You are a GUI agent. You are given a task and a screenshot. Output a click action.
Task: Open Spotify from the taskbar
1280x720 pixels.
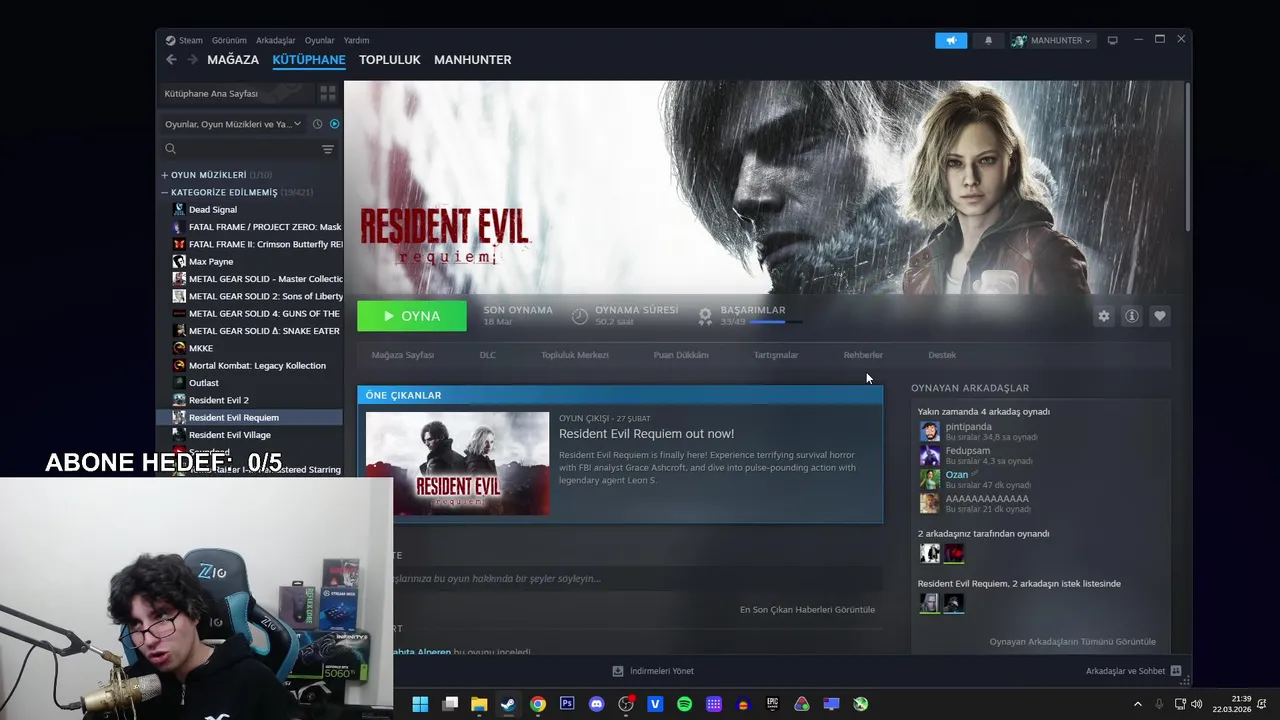tap(684, 704)
